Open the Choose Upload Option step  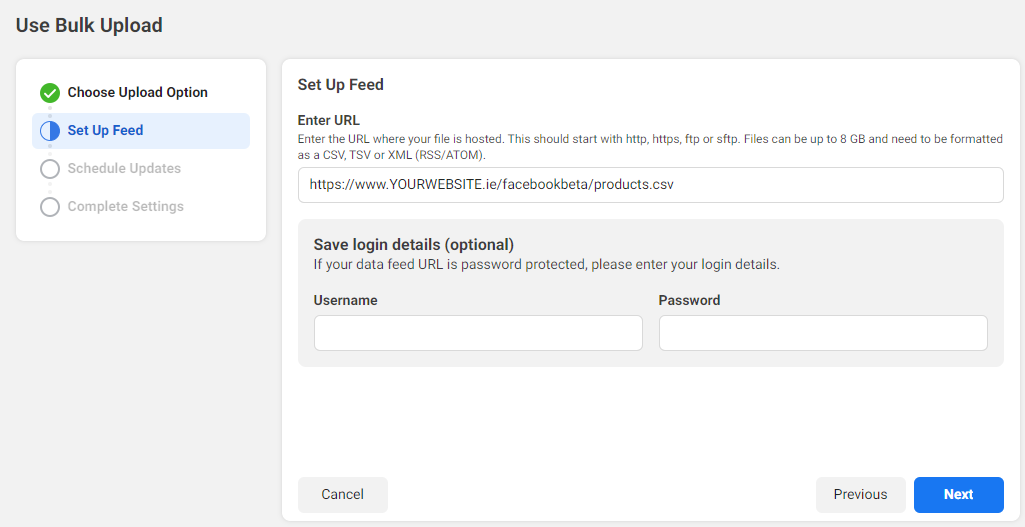coord(137,93)
